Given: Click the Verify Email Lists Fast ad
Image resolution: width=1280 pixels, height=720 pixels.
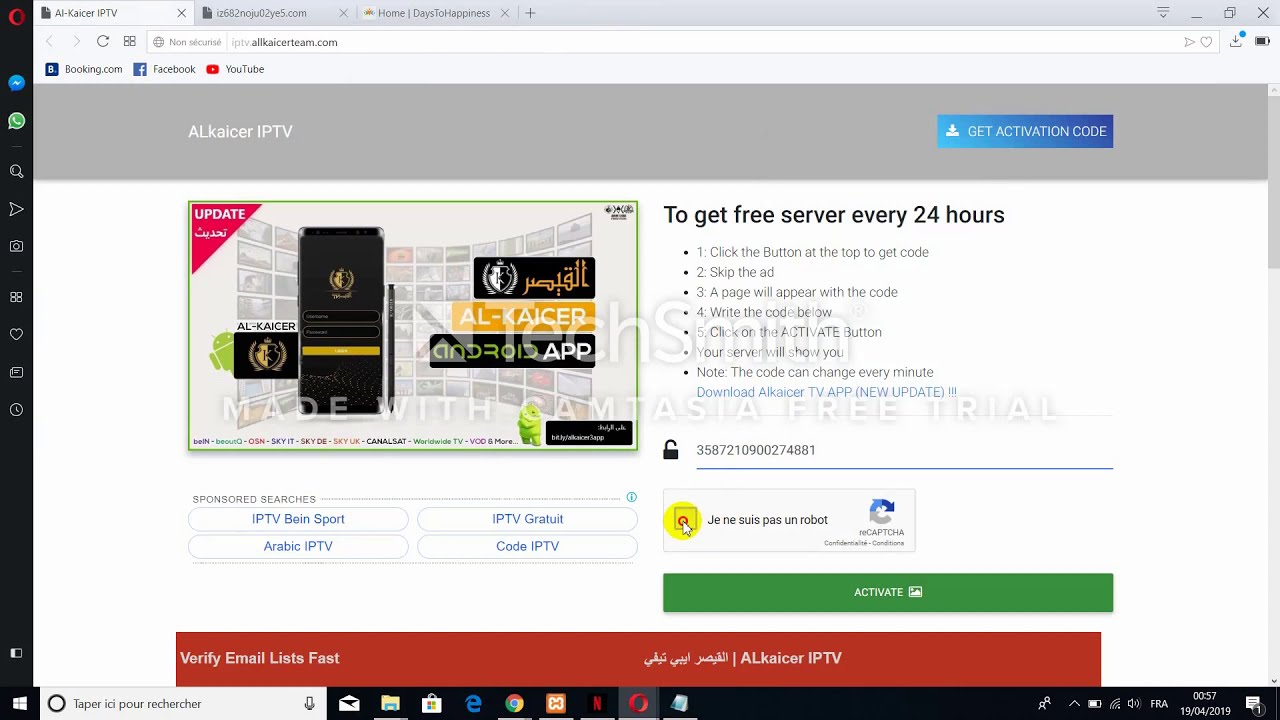Looking at the screenshot, I should click(260, 658).
